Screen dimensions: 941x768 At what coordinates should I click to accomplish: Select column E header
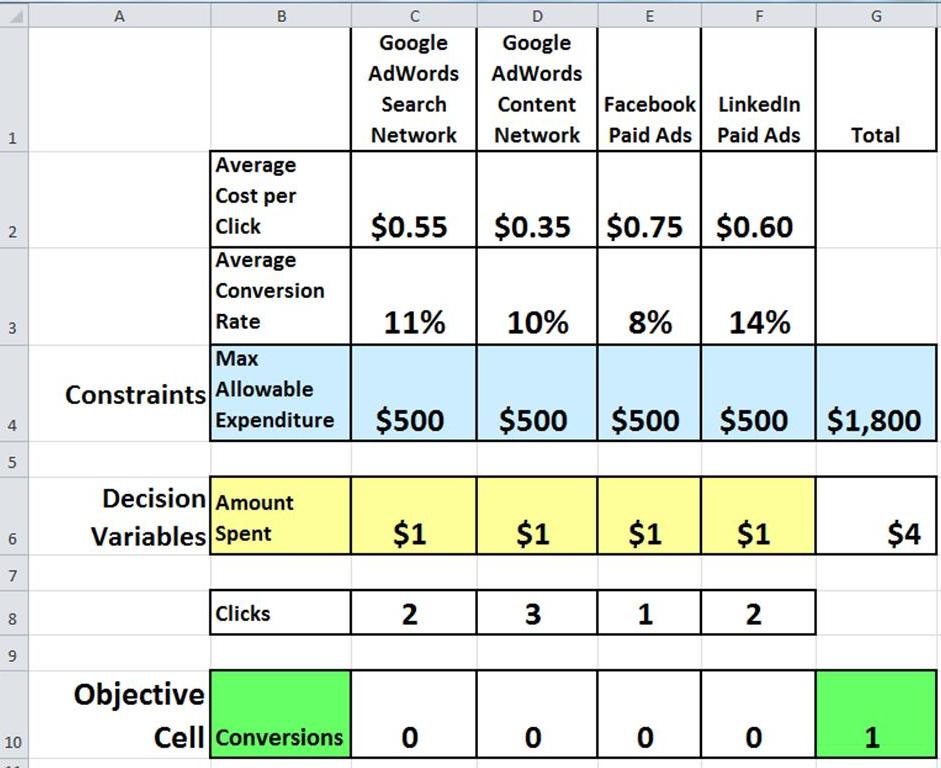tap(649, 16)
